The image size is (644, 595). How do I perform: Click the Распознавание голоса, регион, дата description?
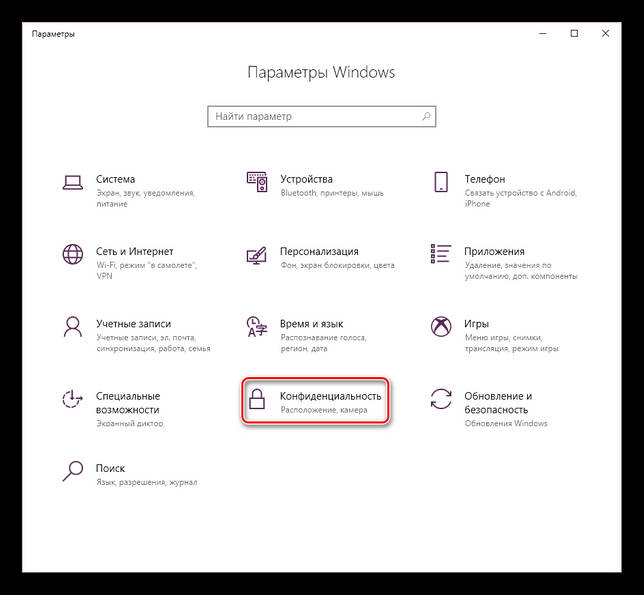[x=323, y=343]
